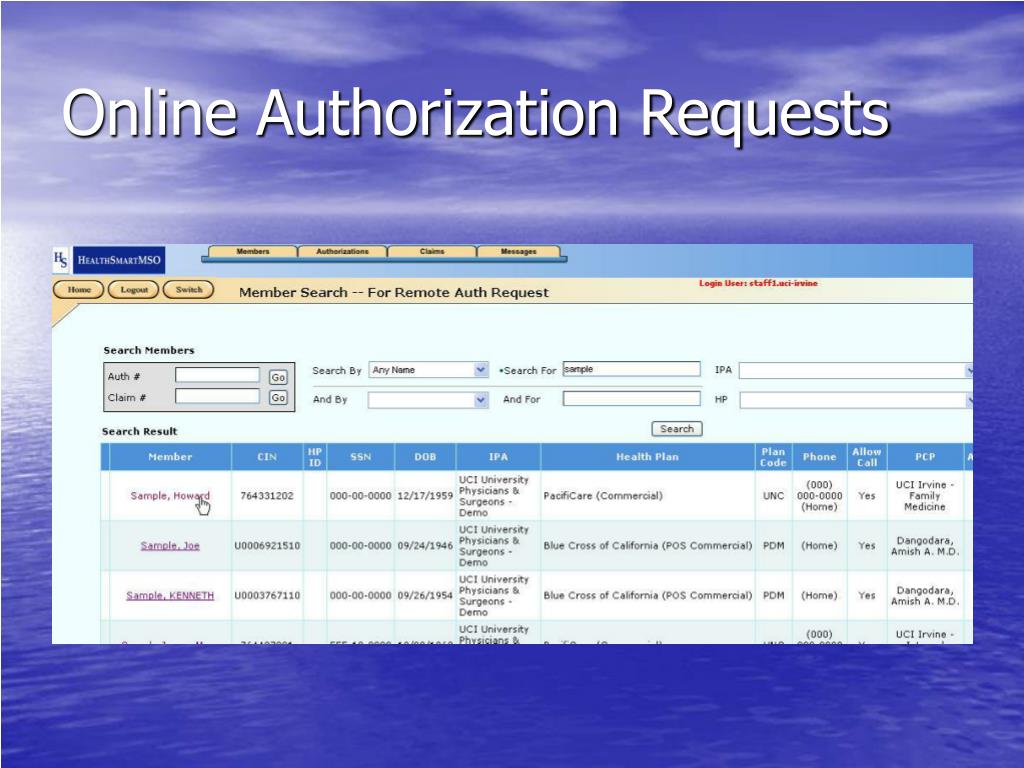
Task: Click the IPA column header
Action: (498, 457)
